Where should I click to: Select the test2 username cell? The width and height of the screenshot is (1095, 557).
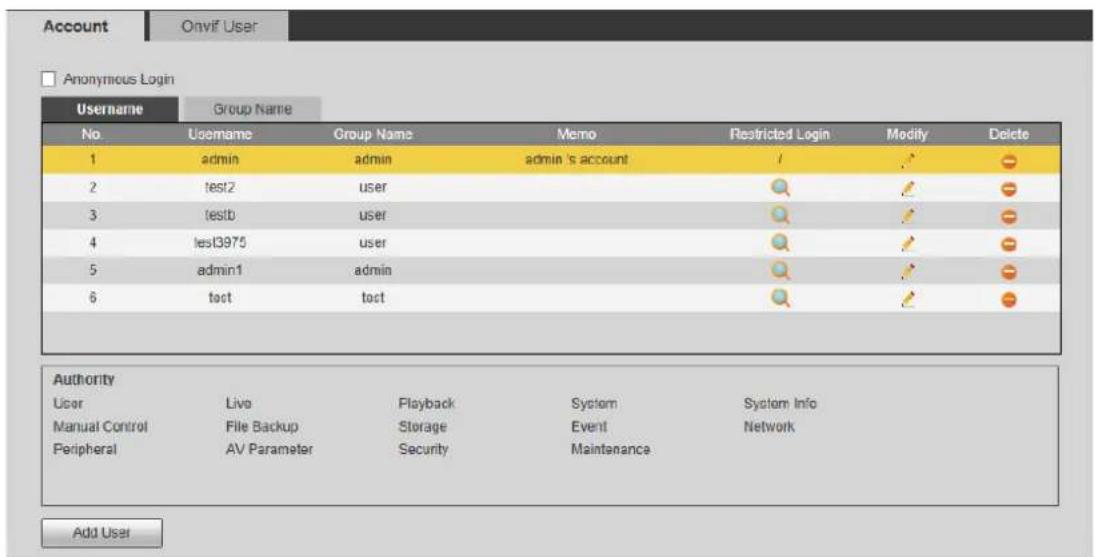(220, 187)
